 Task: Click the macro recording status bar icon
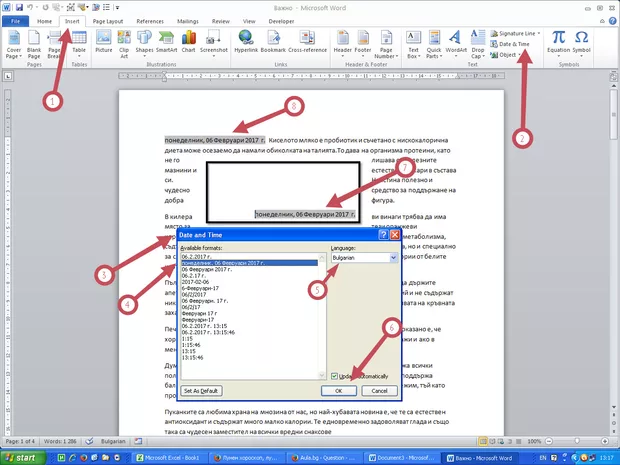pyautogui.click(x=138, y=441)
